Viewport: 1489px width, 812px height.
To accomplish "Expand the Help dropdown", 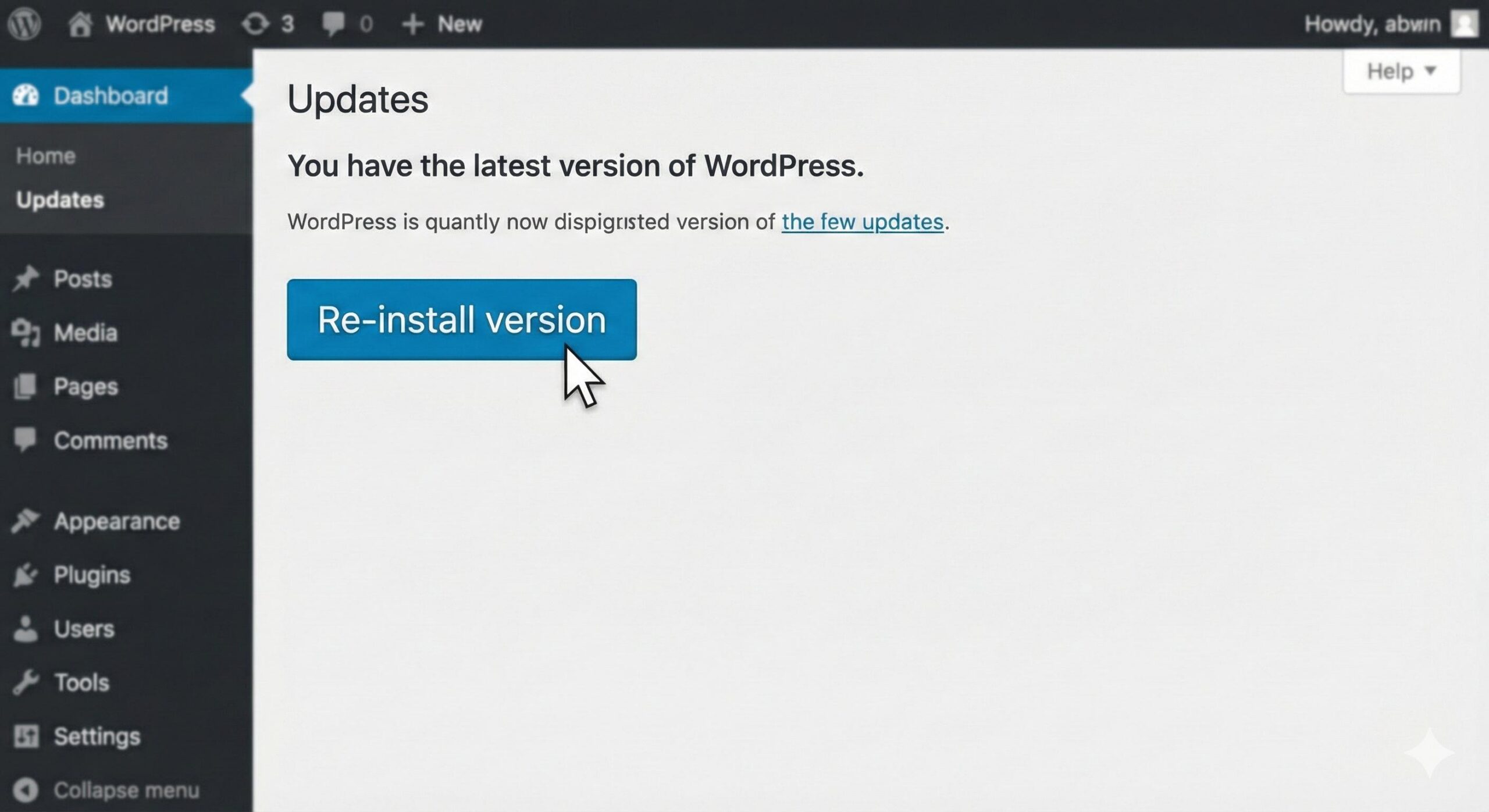I will (1399, 71).
